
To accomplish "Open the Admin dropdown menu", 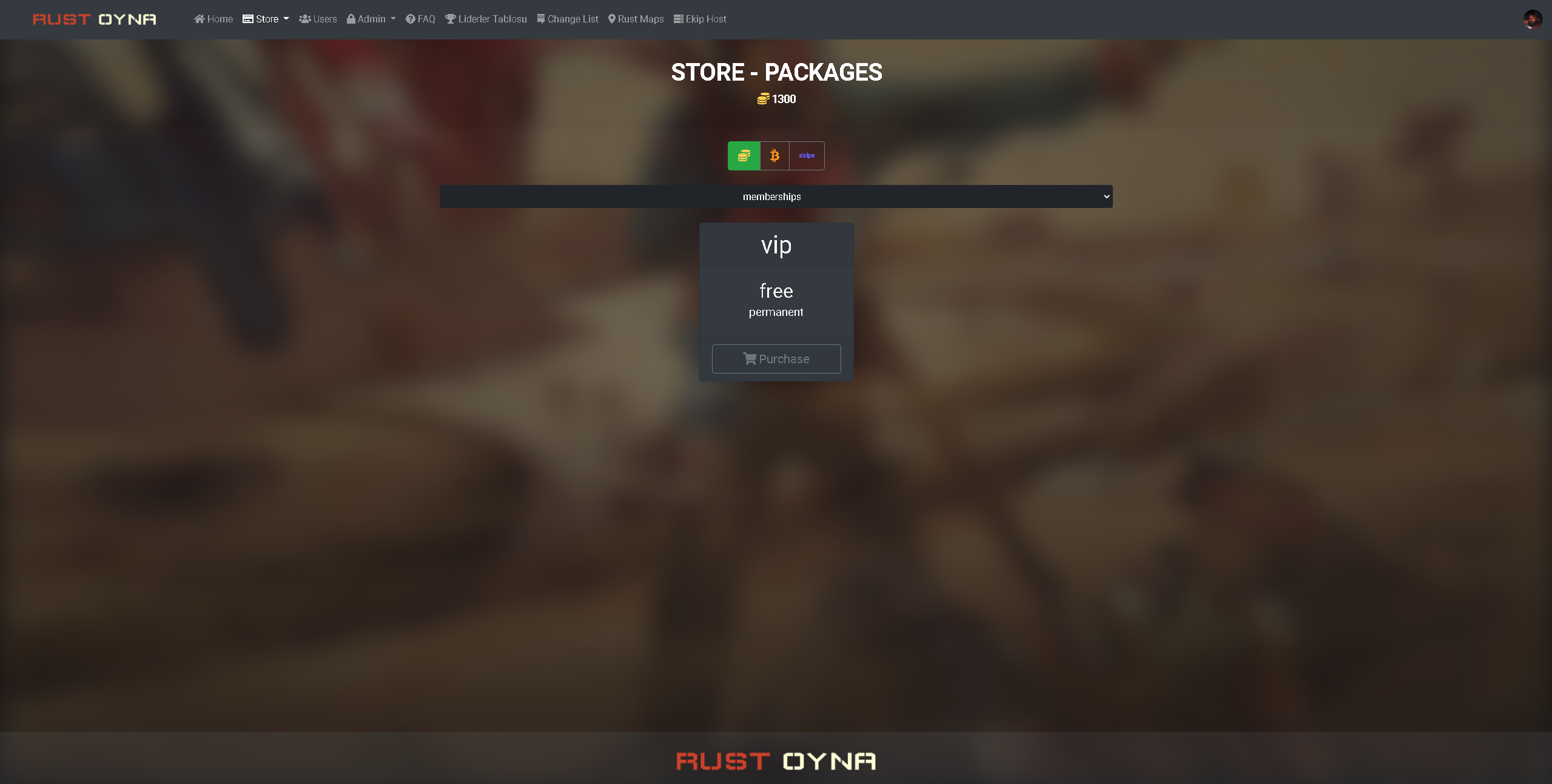I will point(371,19).
